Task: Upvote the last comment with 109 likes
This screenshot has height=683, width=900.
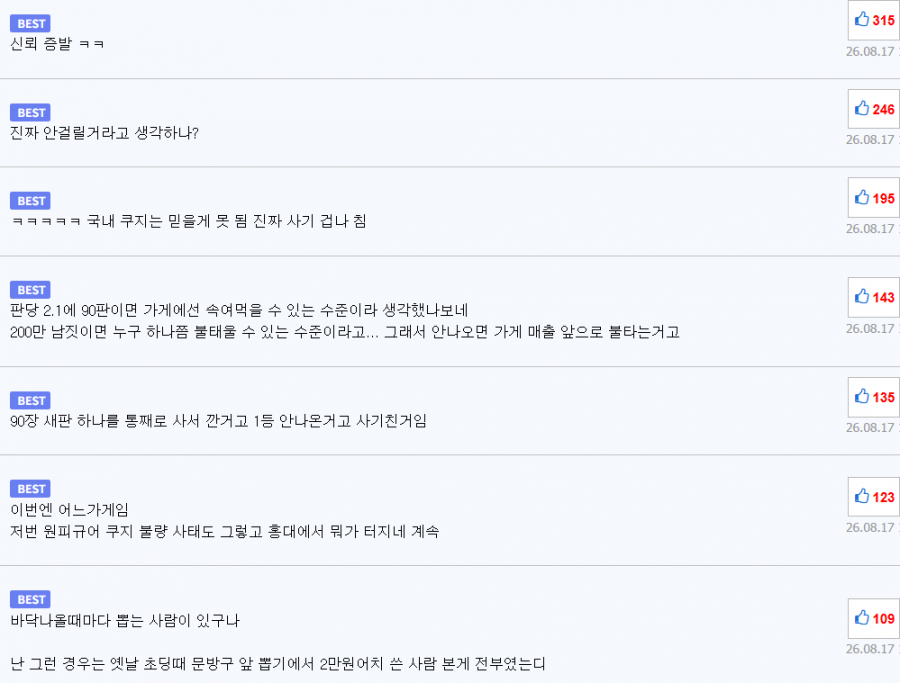Action: coord(874,619)
